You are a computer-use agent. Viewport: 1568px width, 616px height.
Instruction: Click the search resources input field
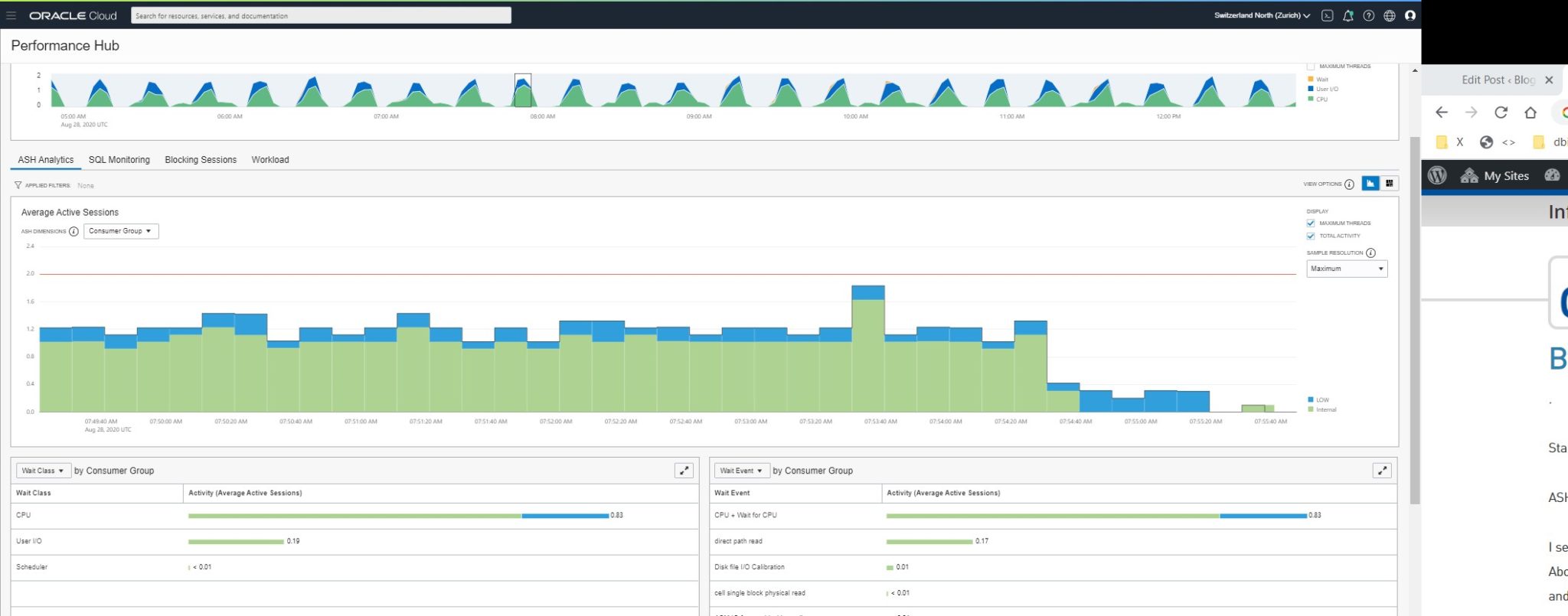point(321,15)
